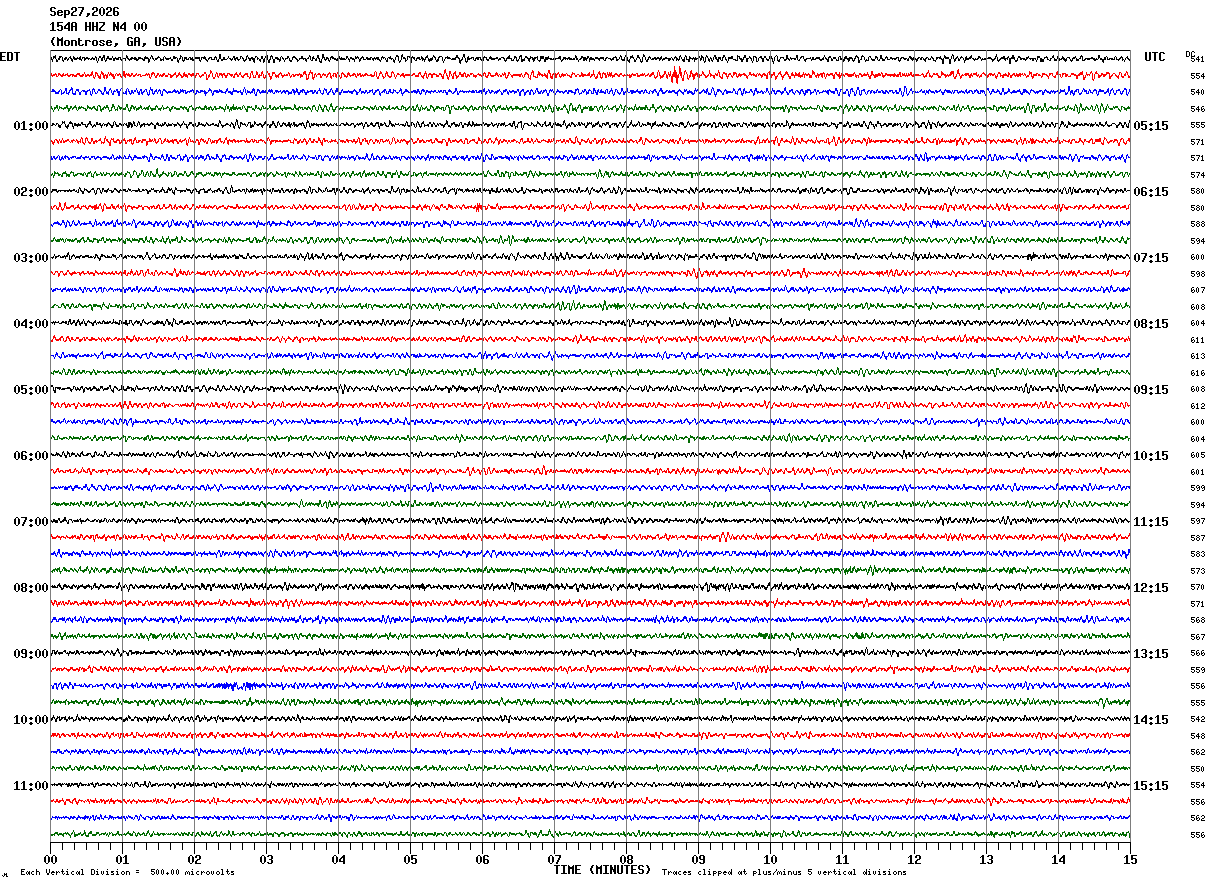Viewport: 1210px width, 886px height.
Task: Click the 01:00 EDT time label
Action: 30,126
